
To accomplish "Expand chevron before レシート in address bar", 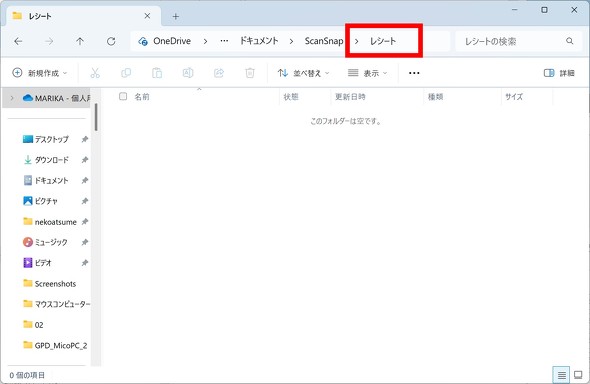I will click(x=356, y=41).
